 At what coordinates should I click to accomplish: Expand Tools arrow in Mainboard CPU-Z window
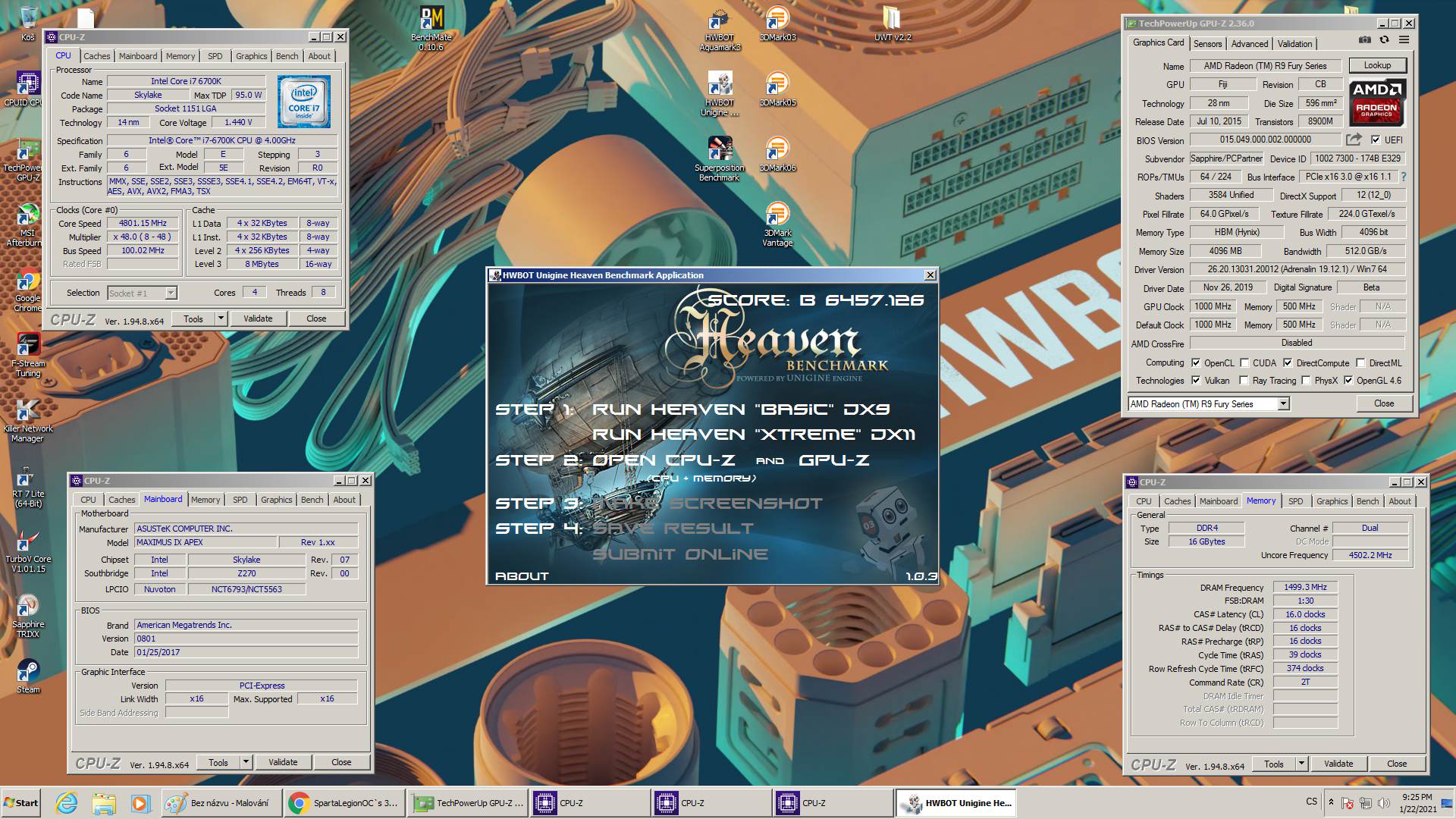coord(246,762)
